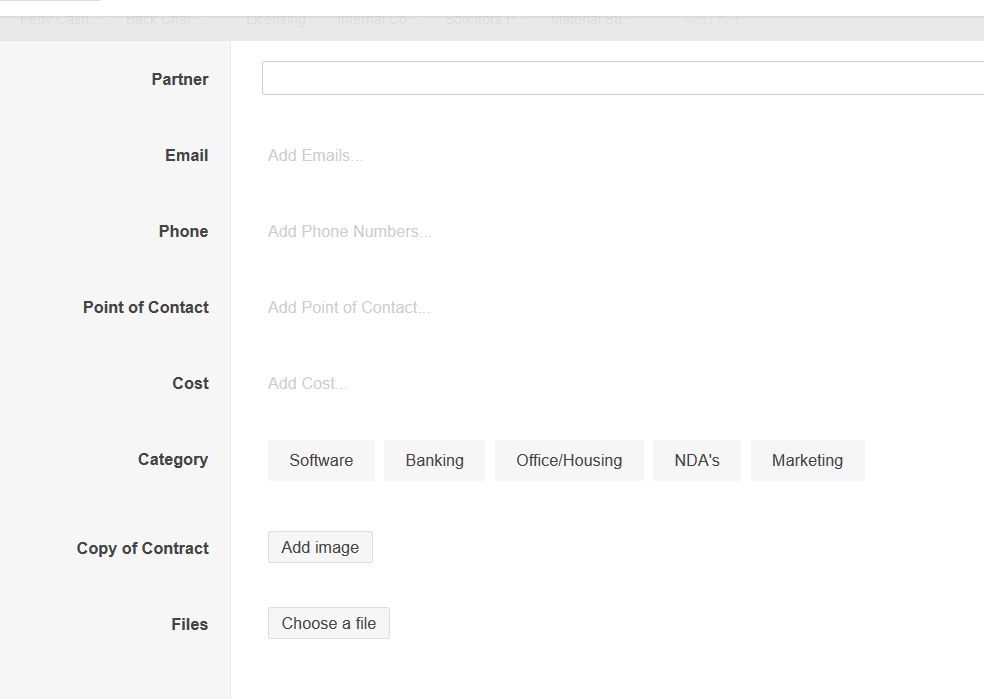
Task: Focus the Add Phone Numbers field
Action: 349,232
